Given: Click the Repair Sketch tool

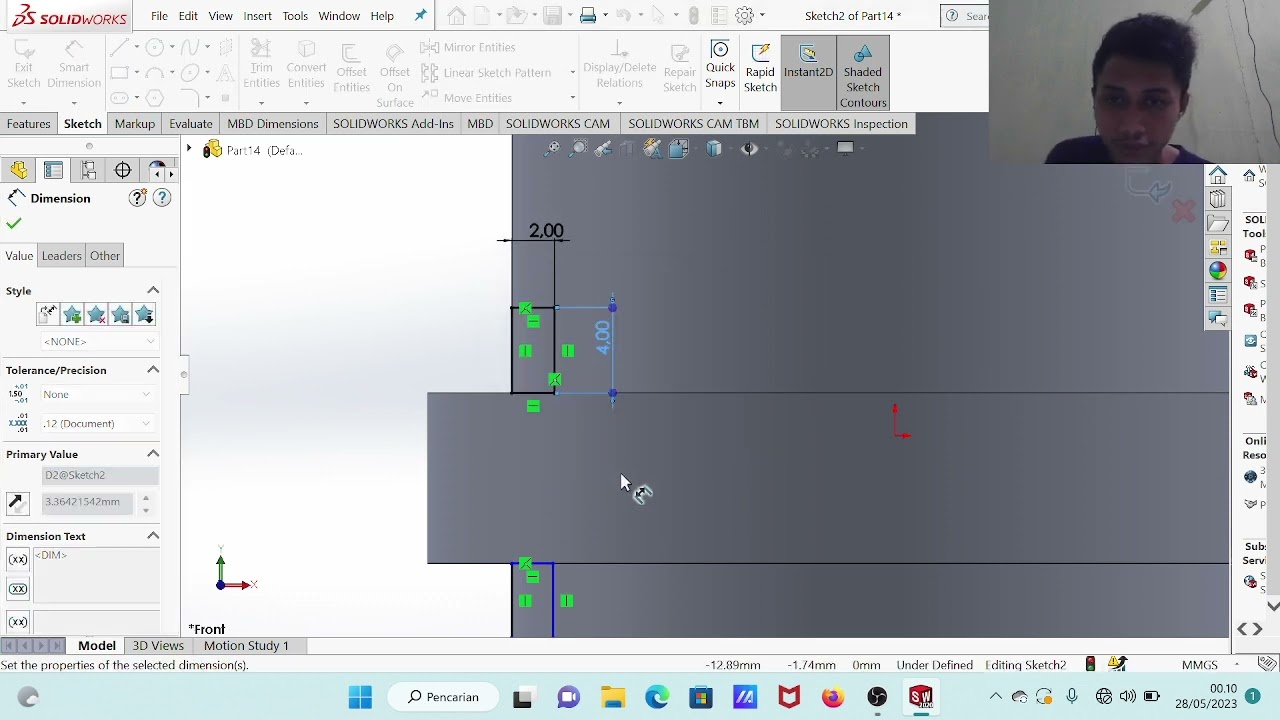Looking at the screenshot, I should 679,66.
